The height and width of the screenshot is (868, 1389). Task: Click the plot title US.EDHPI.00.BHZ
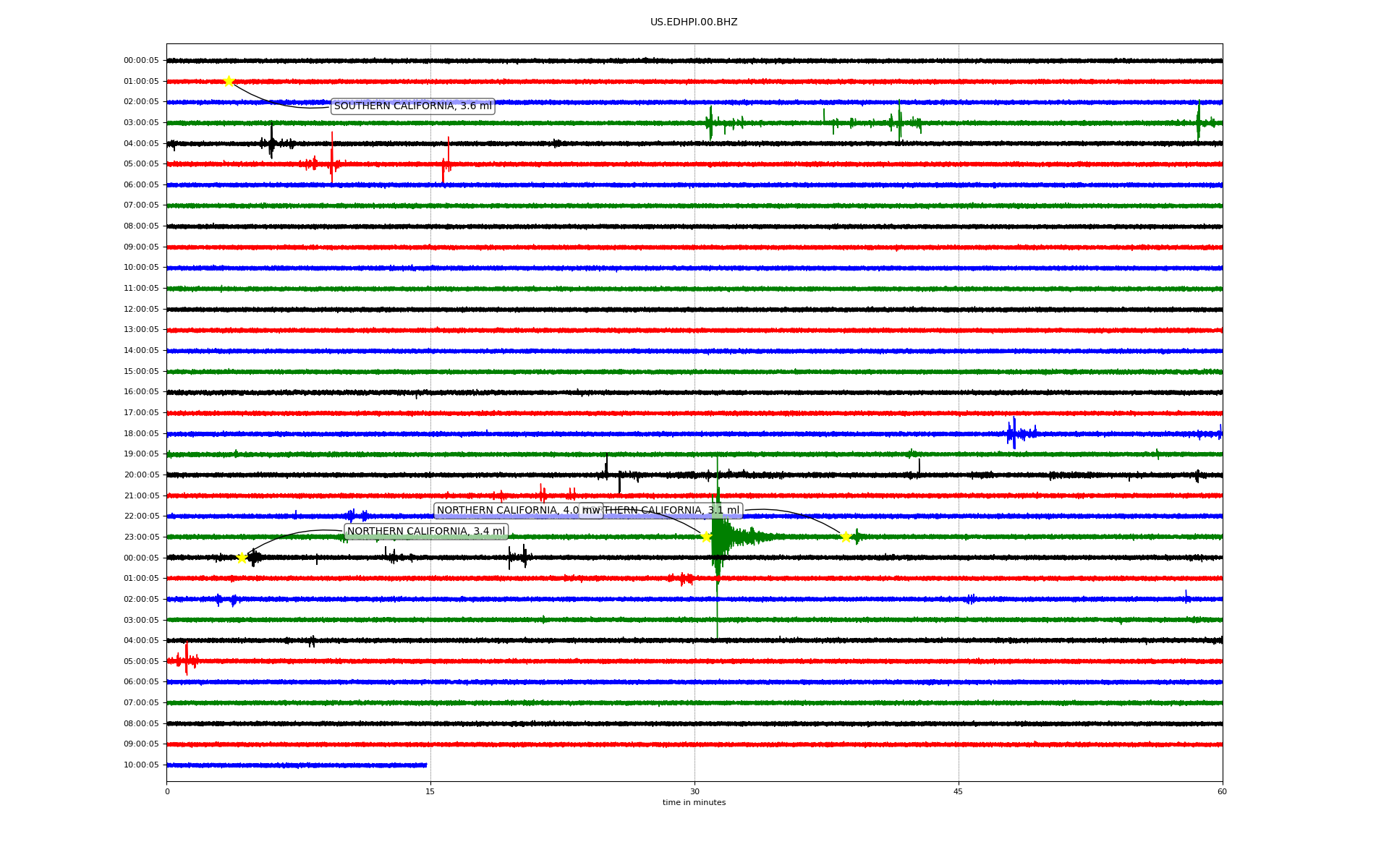tap(693, 22)
